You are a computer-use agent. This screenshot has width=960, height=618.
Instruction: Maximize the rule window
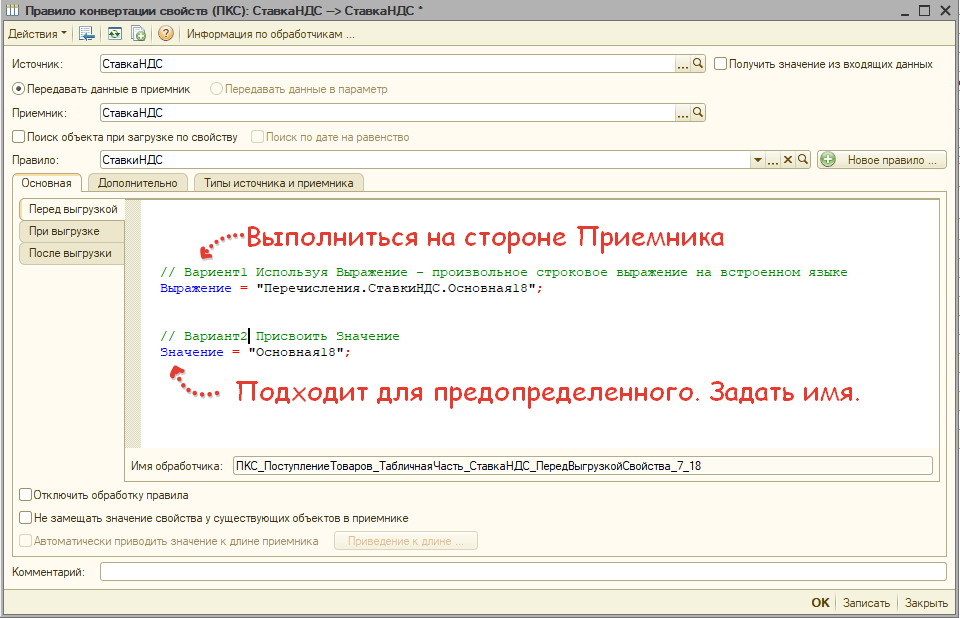point(924,10)
